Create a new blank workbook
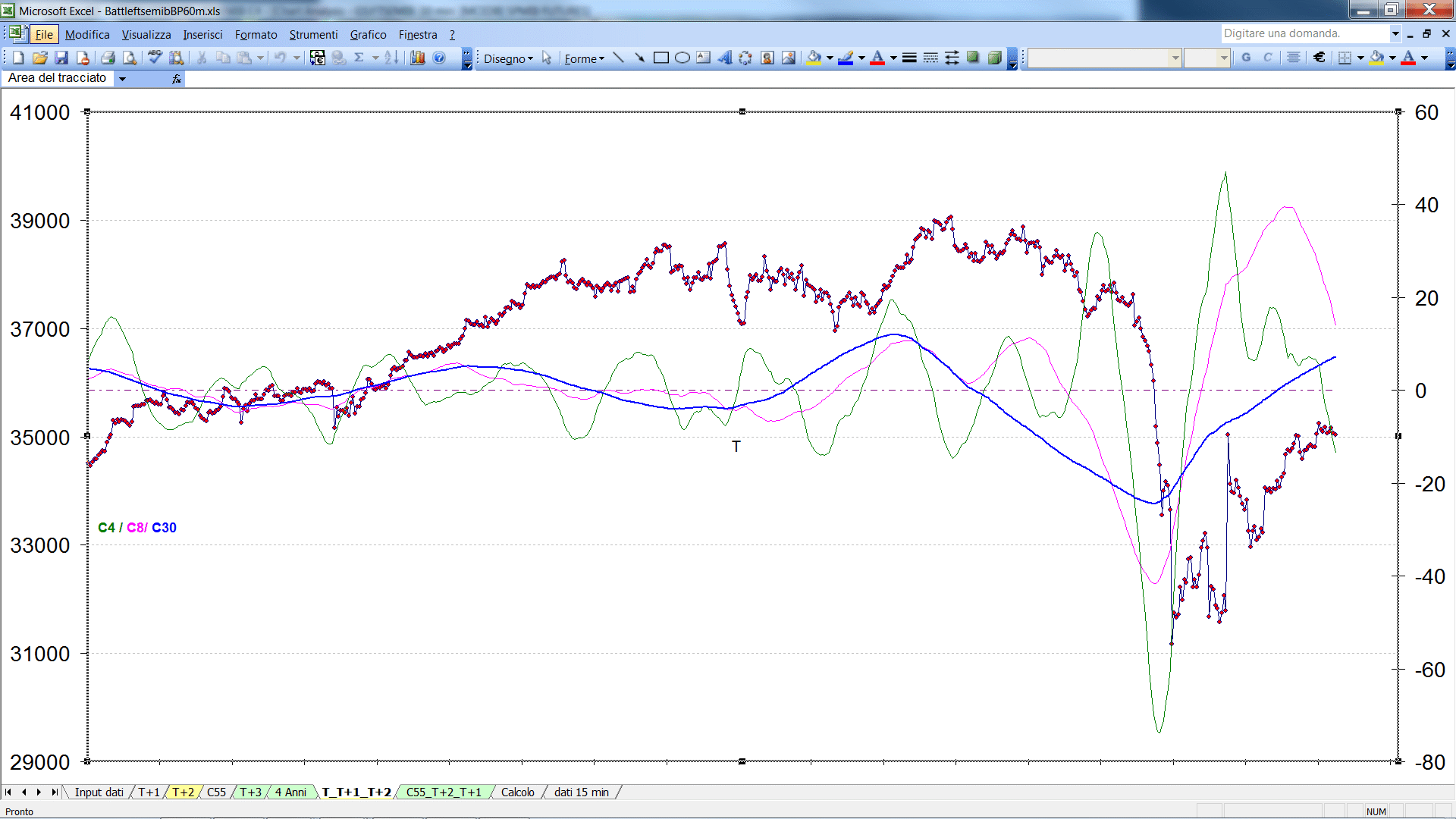 [x=18, y=58]
